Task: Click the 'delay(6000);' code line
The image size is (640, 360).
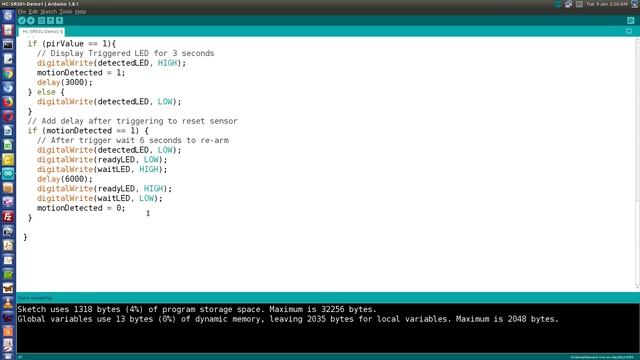Action: pyautogui.click(x=65, y=179)
